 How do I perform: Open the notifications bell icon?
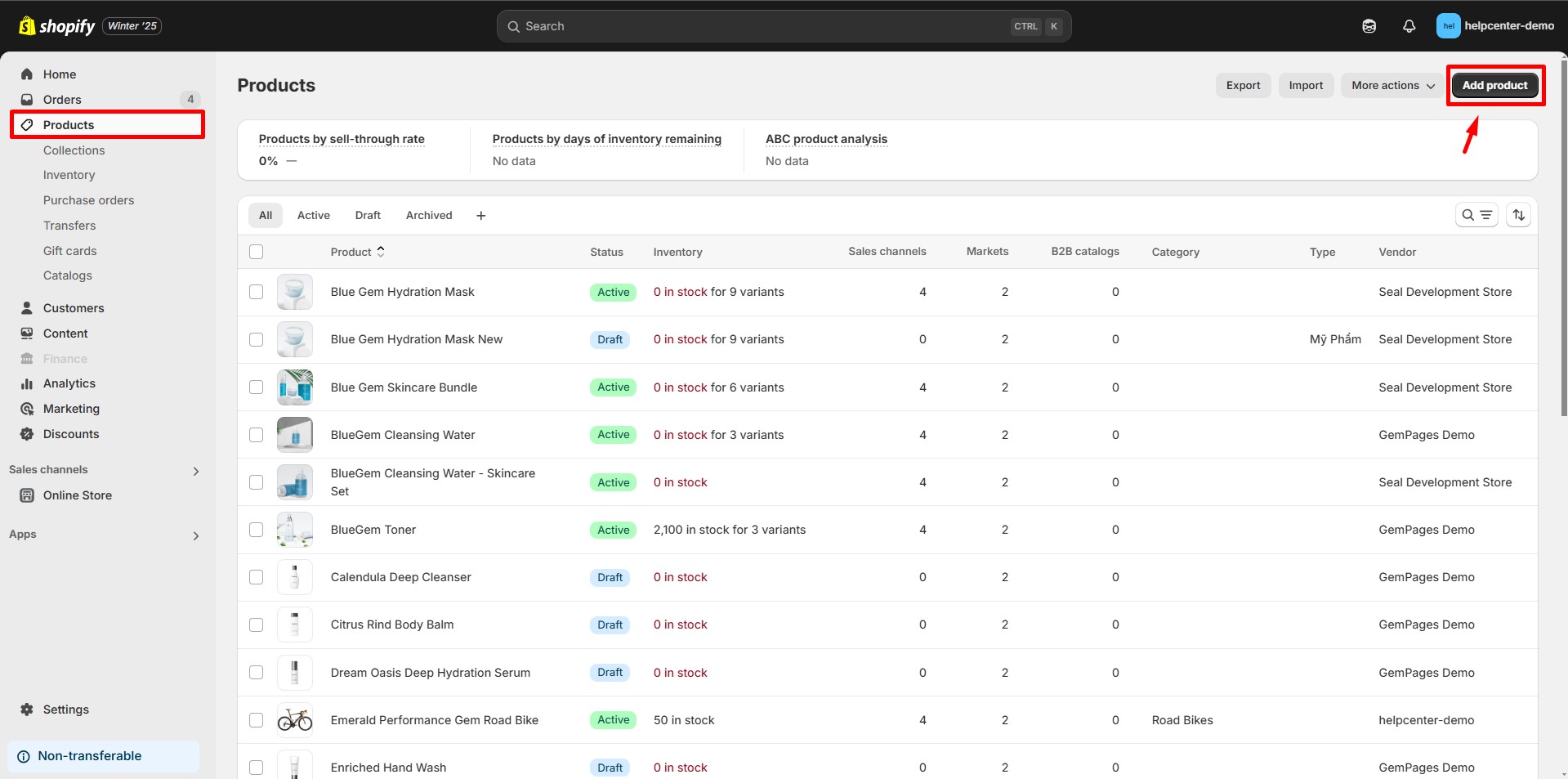1409,26
